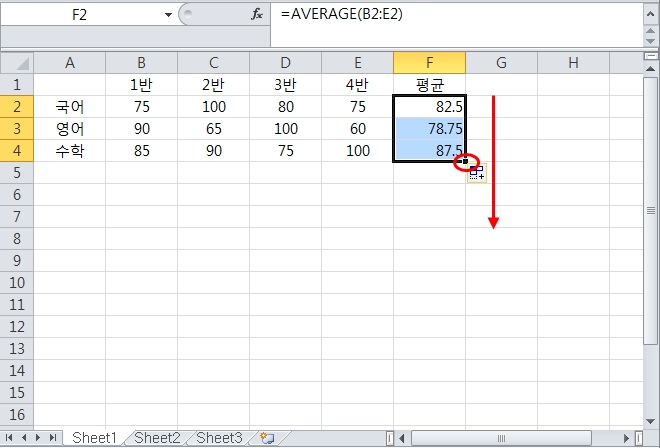The height and width of the screenshot is (448, 660).
Task: Click the horizontal scrollbar thumb
Action: click(501, 438)
